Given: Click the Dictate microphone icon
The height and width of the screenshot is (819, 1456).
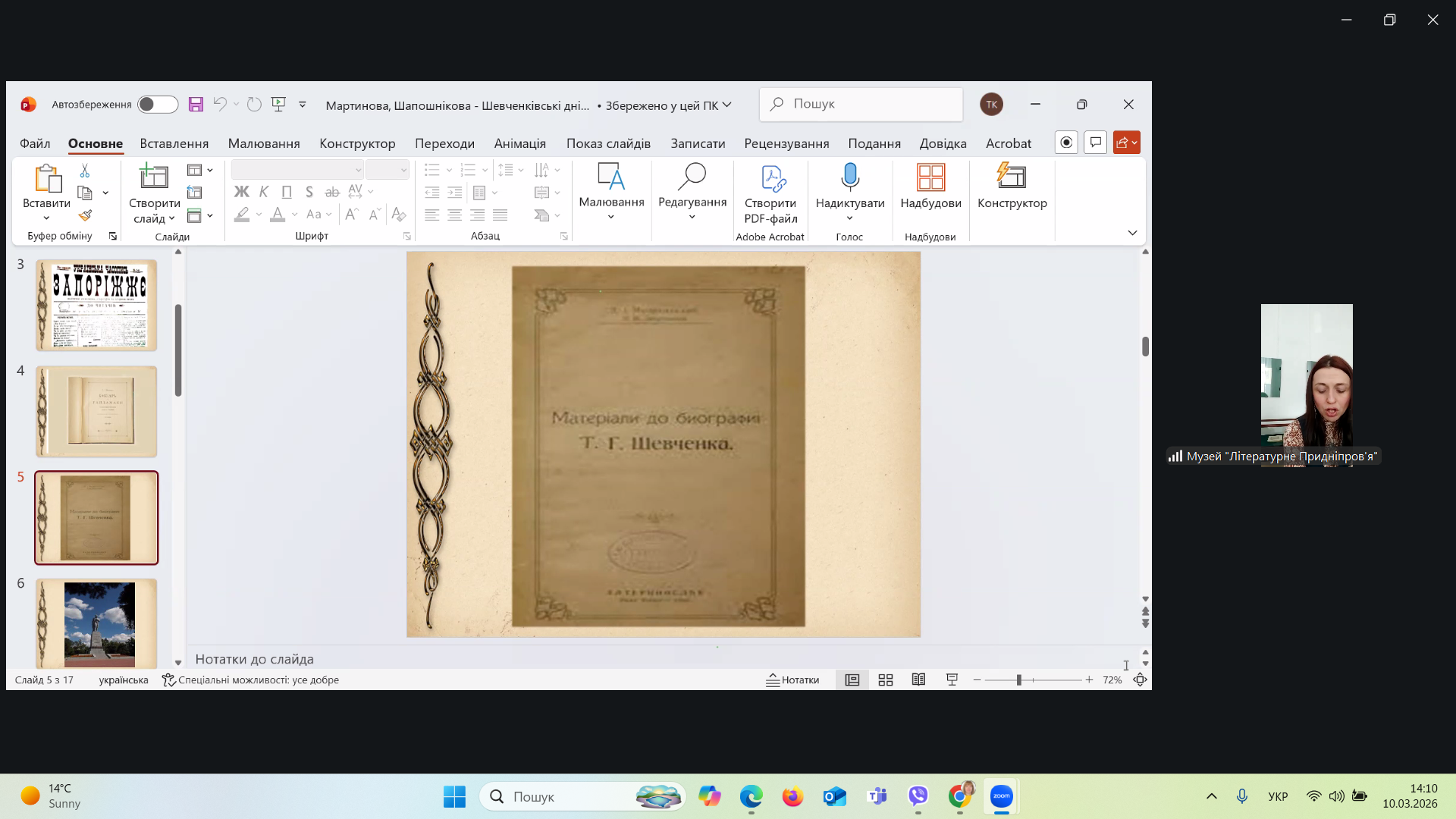Looking at the screenshot, I should coord(849,177).
